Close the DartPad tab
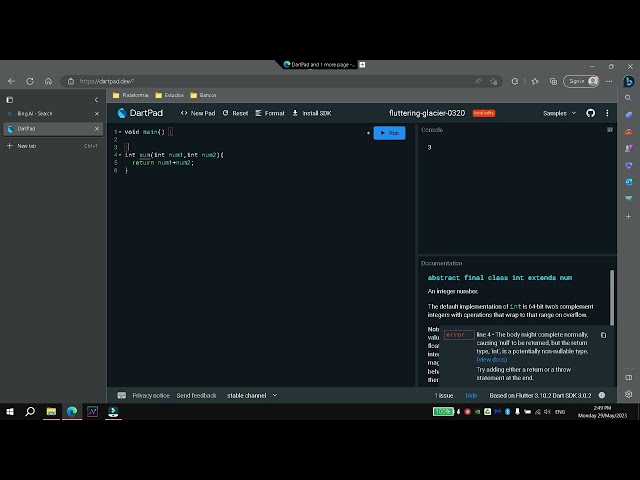The width and height of the screenshot is (640, 480). [97, 129]
